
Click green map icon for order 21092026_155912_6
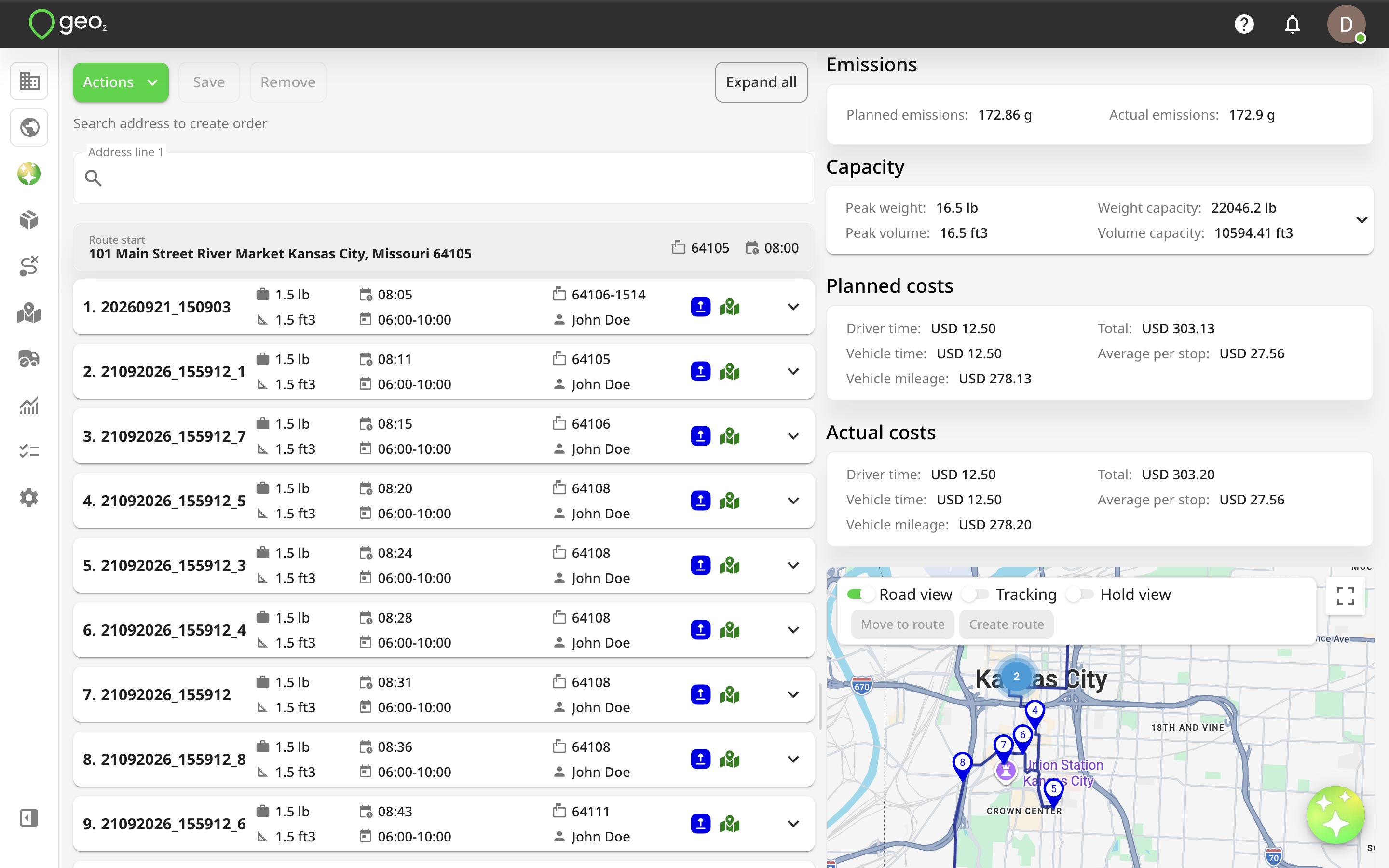(x=730, y=824)
